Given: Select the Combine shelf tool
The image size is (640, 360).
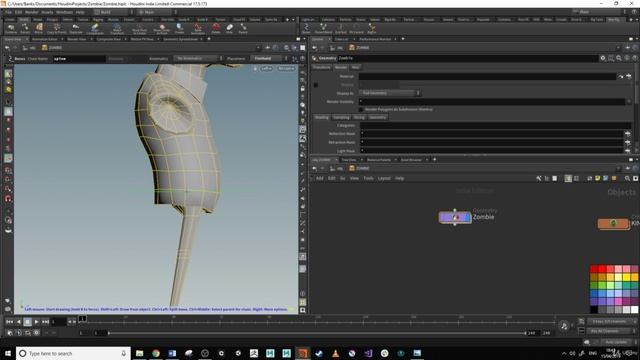Looking at the screenshot, I should (x=11, y=29).
